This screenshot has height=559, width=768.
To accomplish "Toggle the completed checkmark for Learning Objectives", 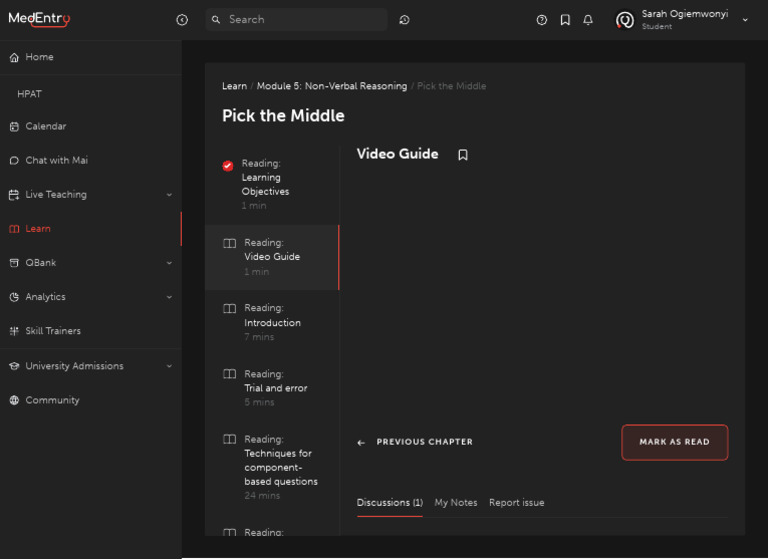I will coord(227,166).
